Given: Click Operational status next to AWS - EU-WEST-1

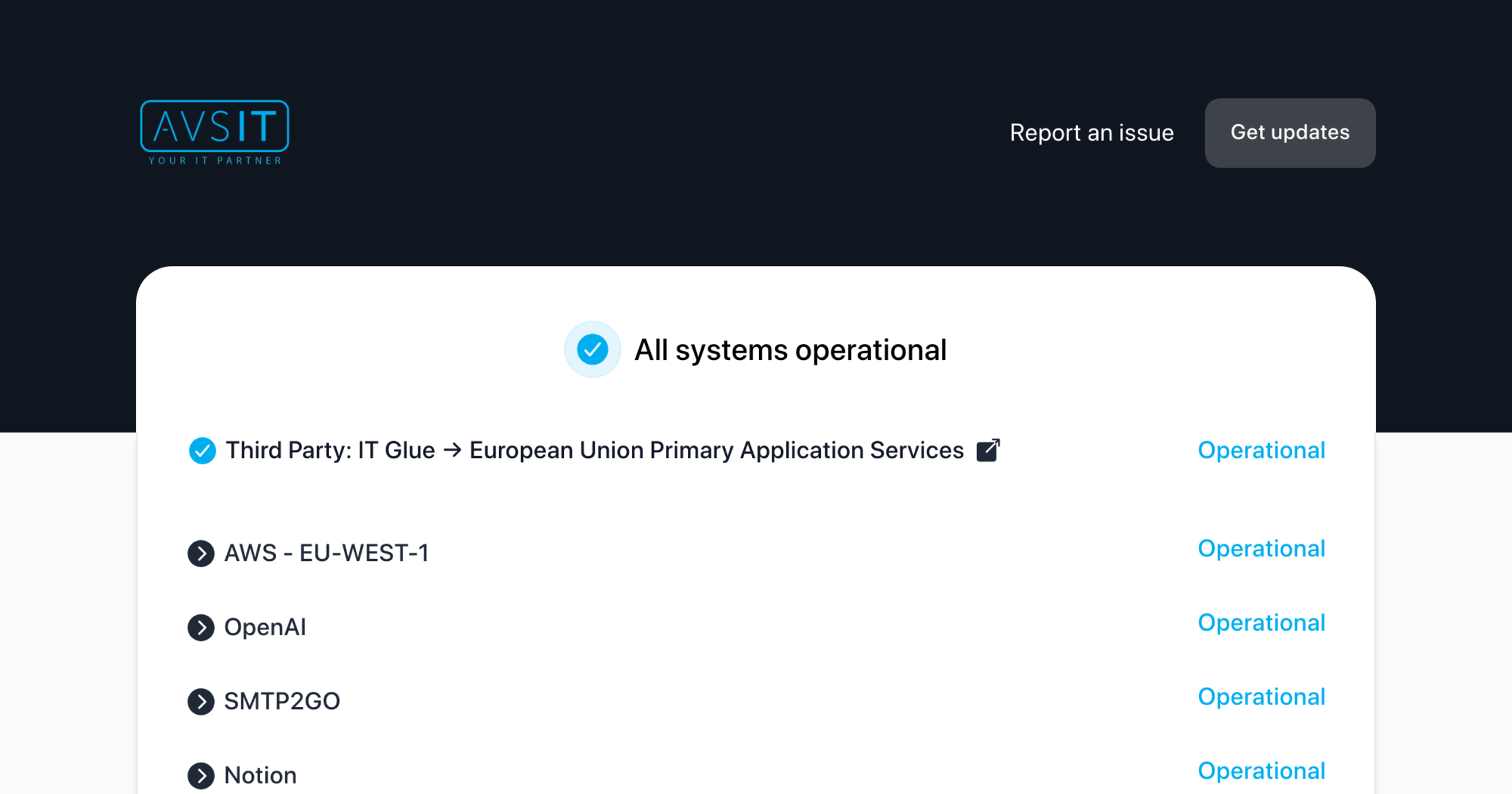Looking at the screenshot, I should click(1261, 548).
